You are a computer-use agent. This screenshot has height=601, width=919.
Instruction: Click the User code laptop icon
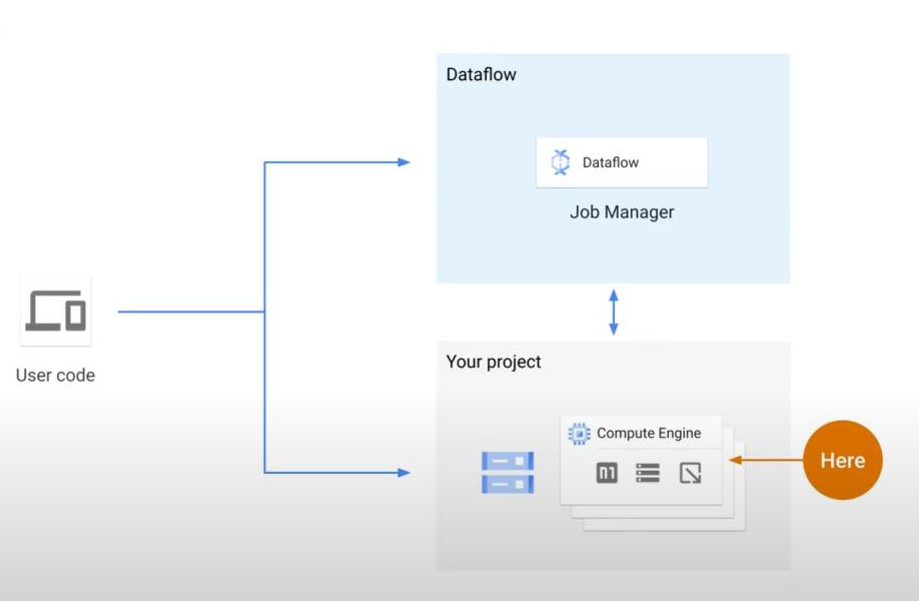click(x=56, y=311)
